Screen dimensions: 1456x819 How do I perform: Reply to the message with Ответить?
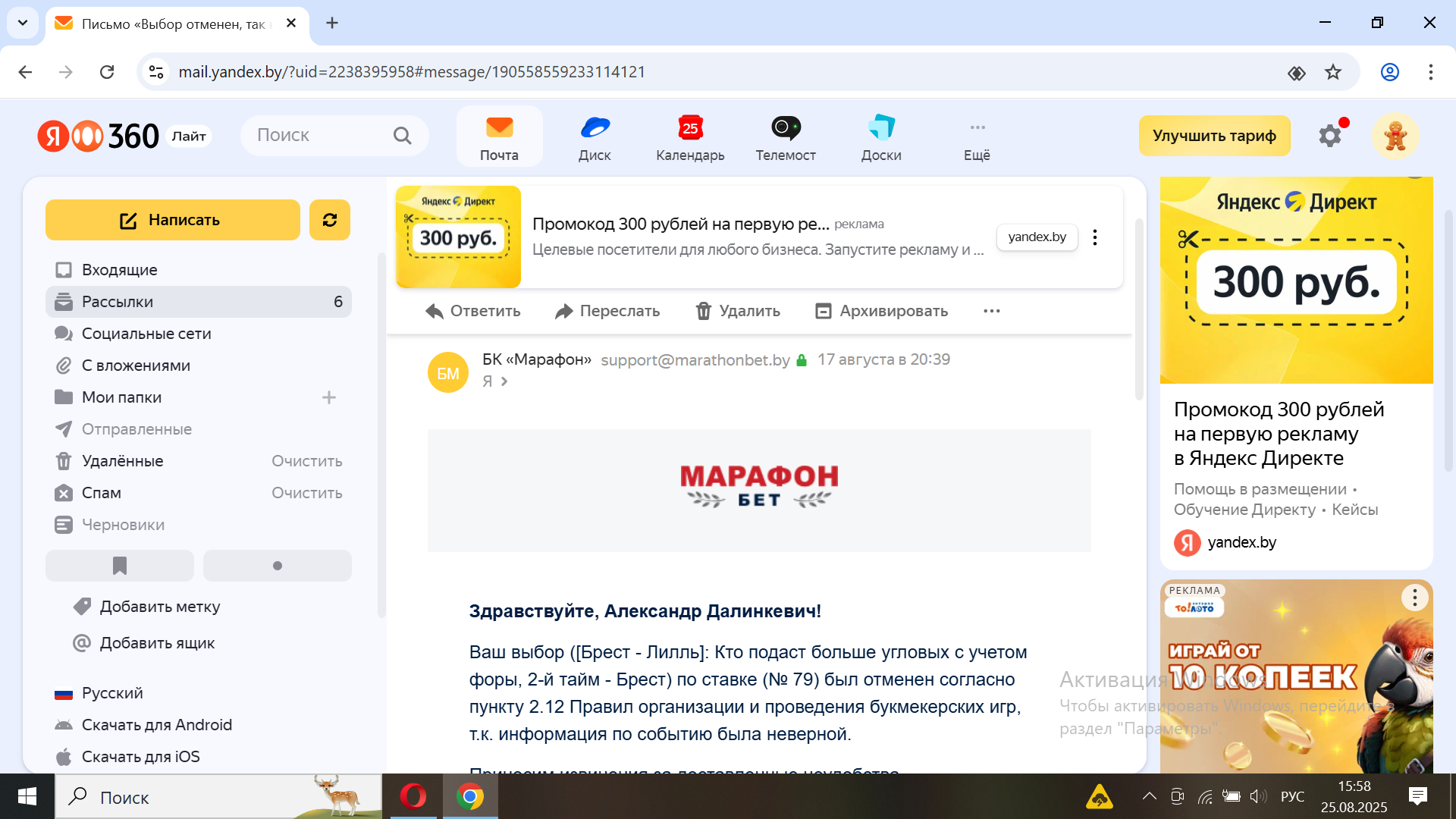tap(473, 311)
